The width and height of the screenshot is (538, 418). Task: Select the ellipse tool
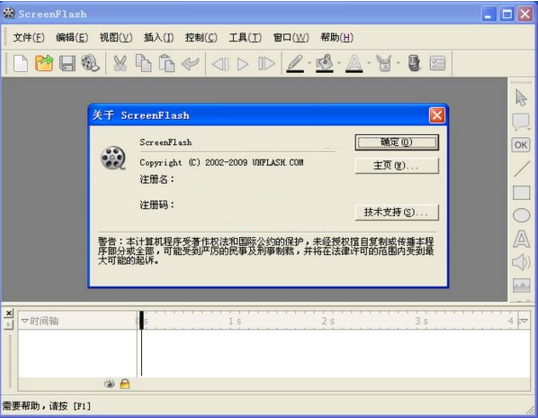point(522,216)
